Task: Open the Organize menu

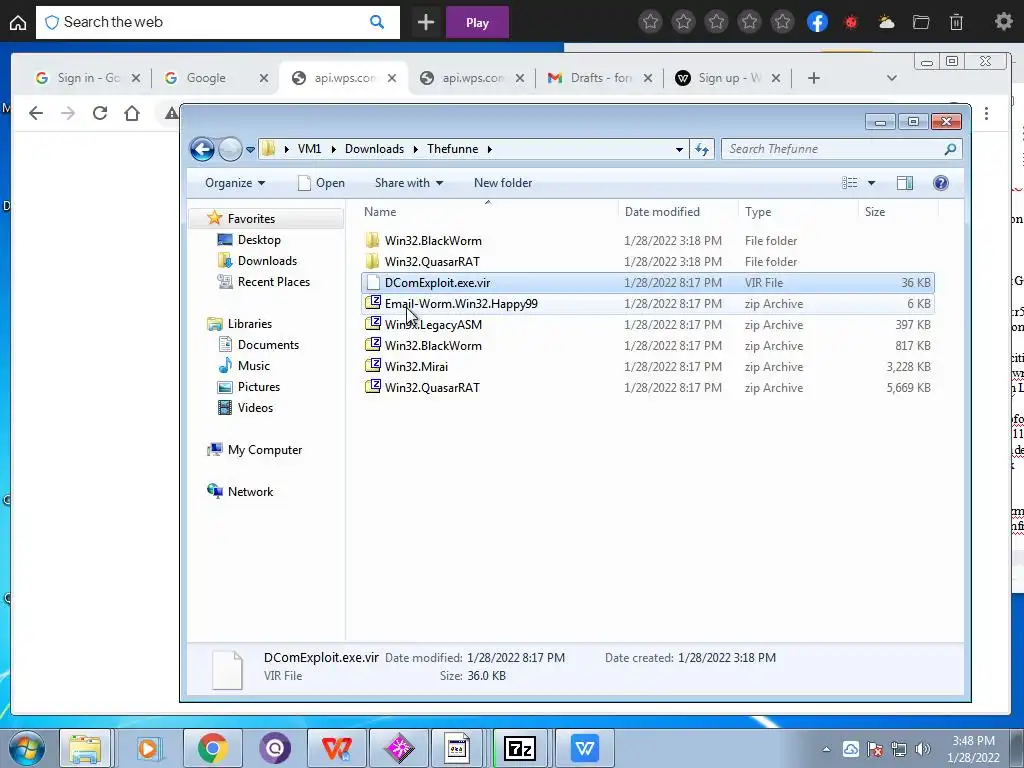Action: click(234, 183)
